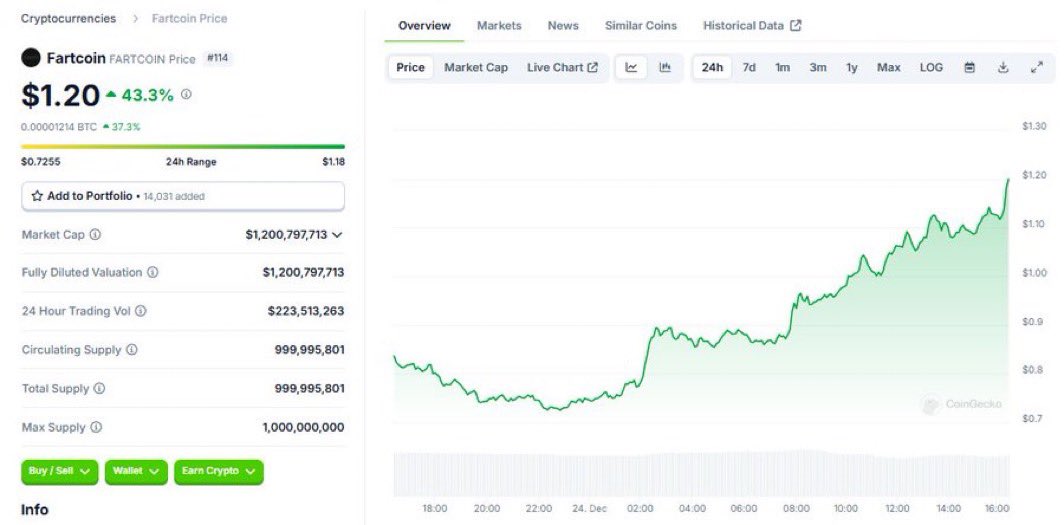
Task: Toggle LOG scale on chart
Action: click(931, 67)
